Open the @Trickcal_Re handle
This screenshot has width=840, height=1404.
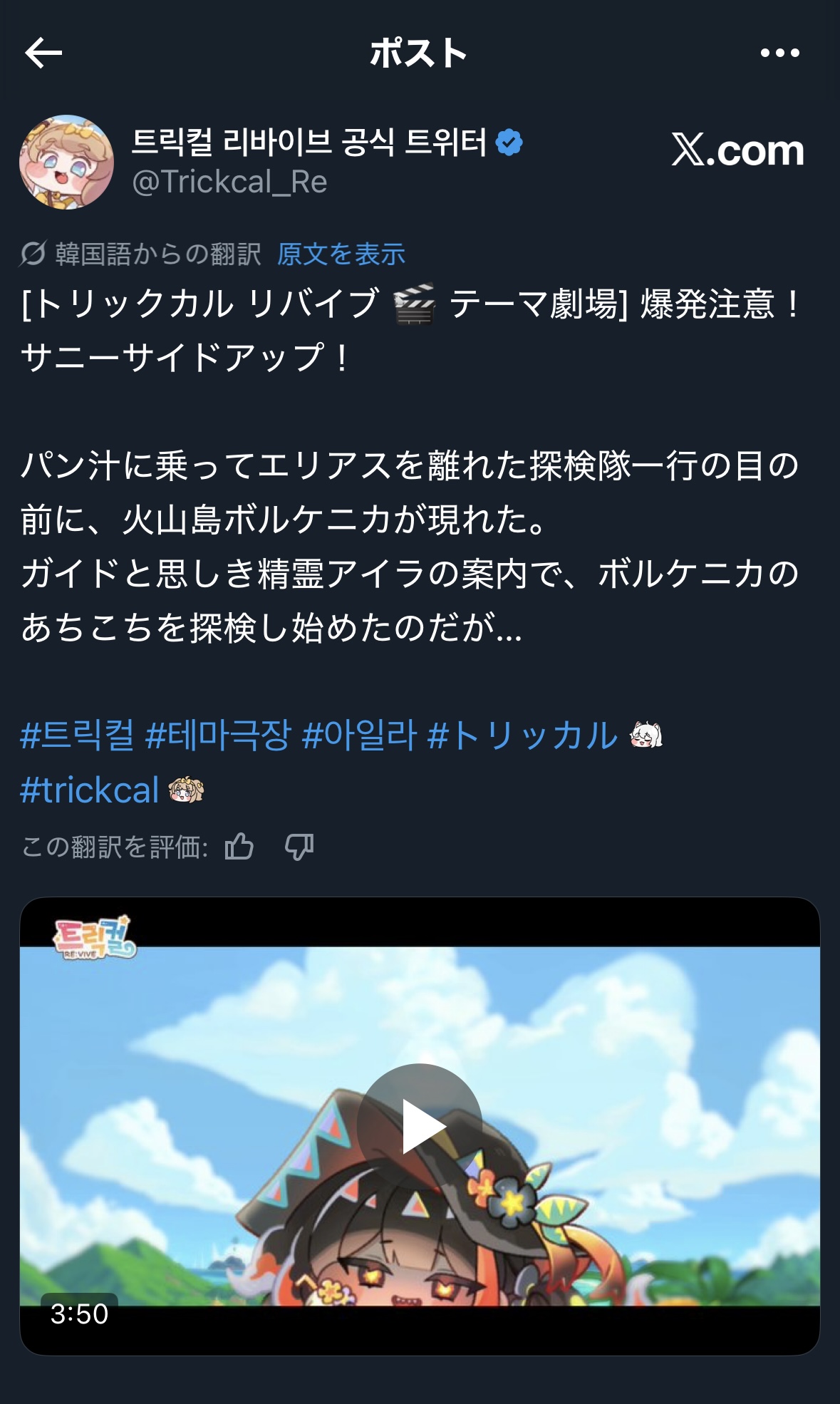click(x=229, y=182)
